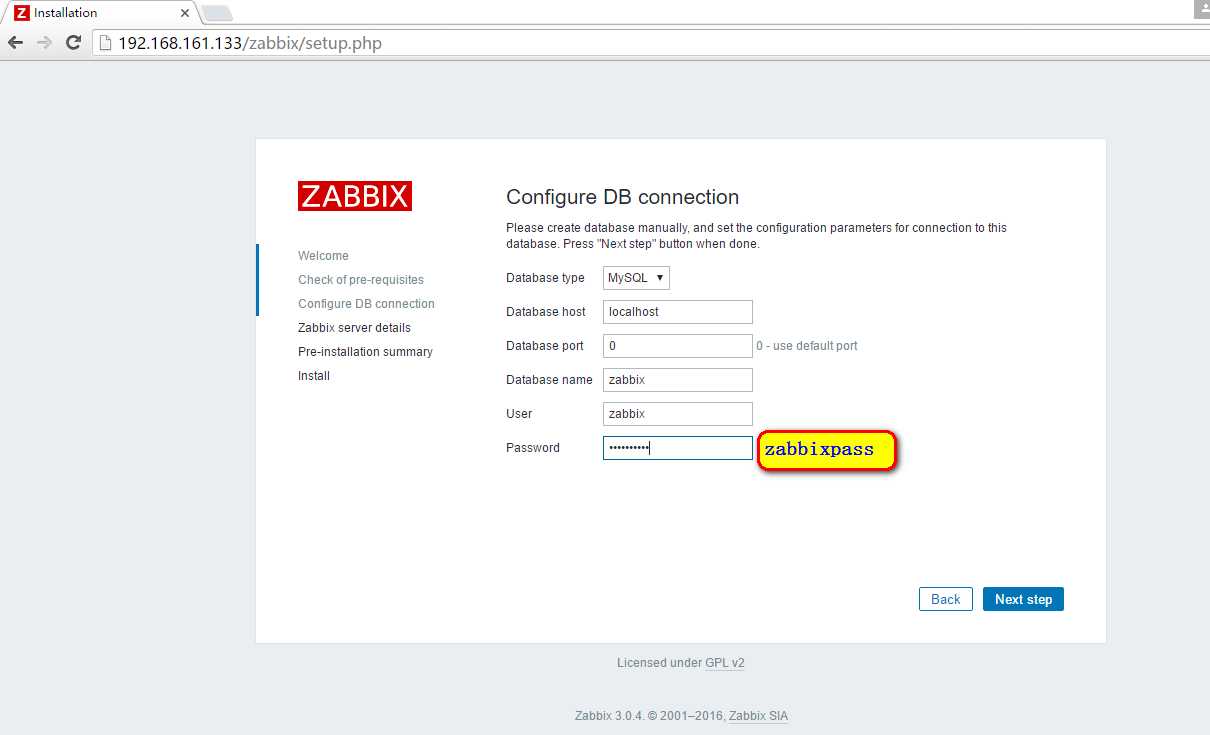Click the Configure DB connection heading
The height and width of the screenshot is (735, 1210).
[x=622, y=197]
